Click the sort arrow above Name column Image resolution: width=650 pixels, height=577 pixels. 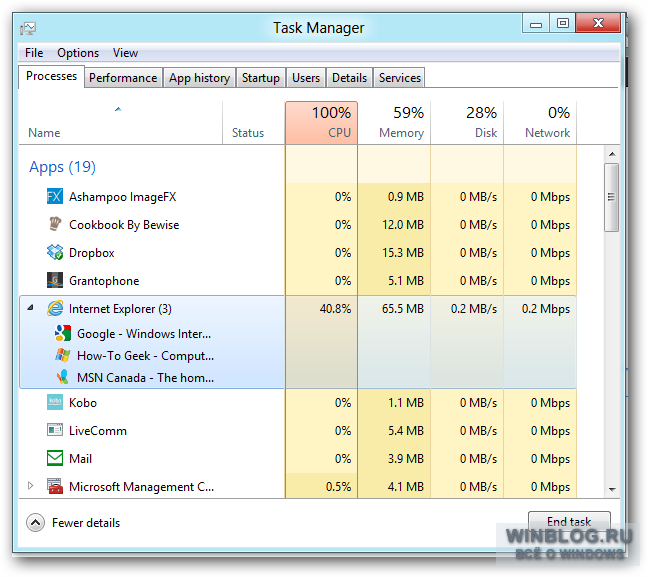point(118,109)
